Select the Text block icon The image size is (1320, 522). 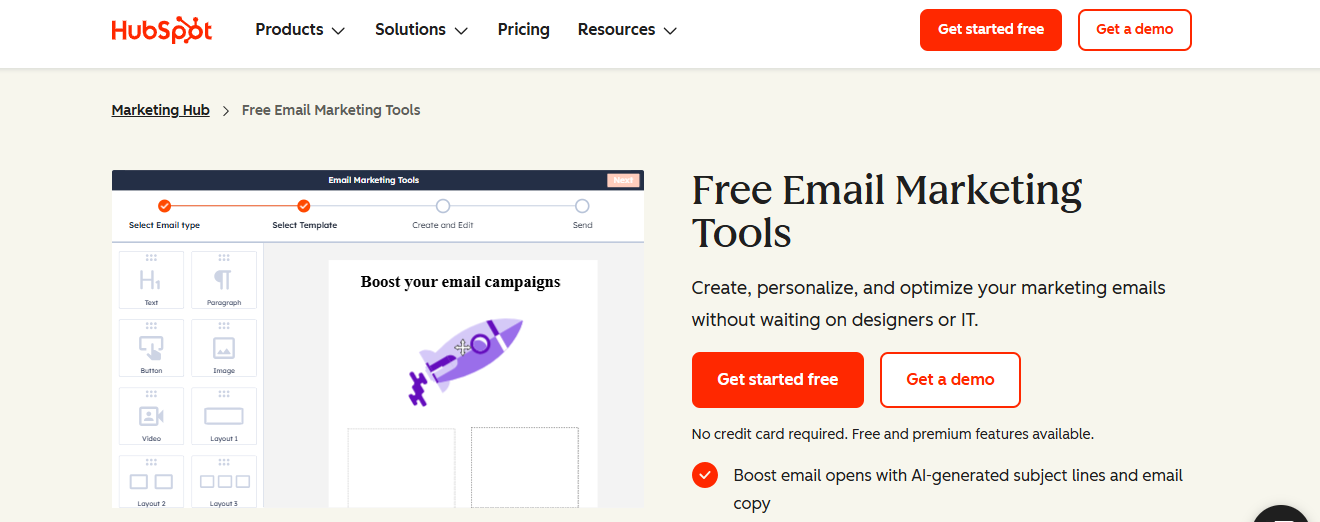click(151, 279)
